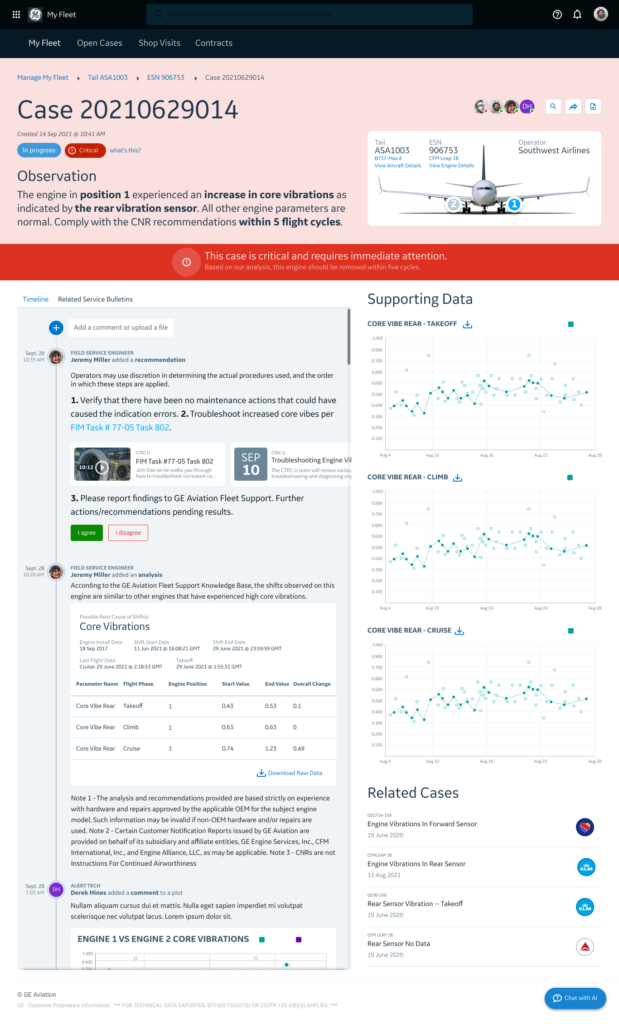Viewport: 619px width, 1024px height.
Task: Download Core Vibe Rear Cruise chart
Action: [461, 631]
